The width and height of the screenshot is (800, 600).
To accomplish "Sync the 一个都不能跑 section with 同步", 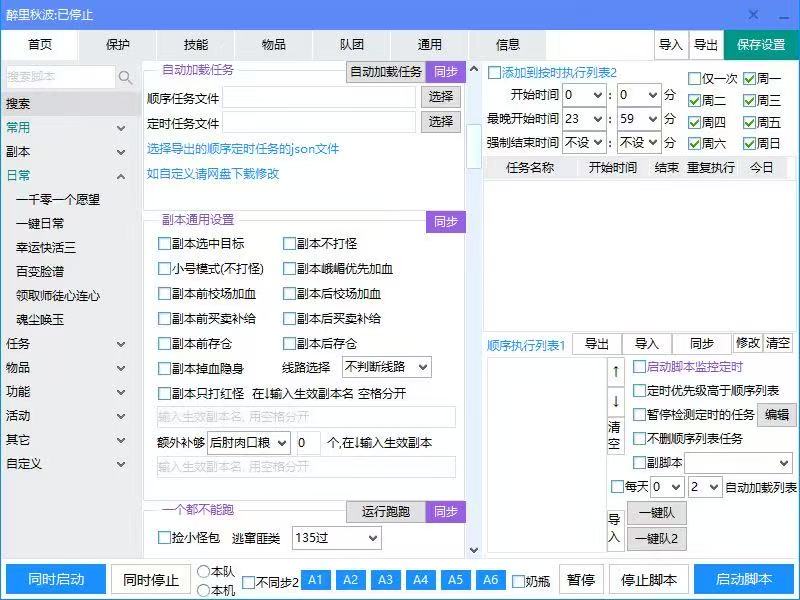I will coord(445,512).
